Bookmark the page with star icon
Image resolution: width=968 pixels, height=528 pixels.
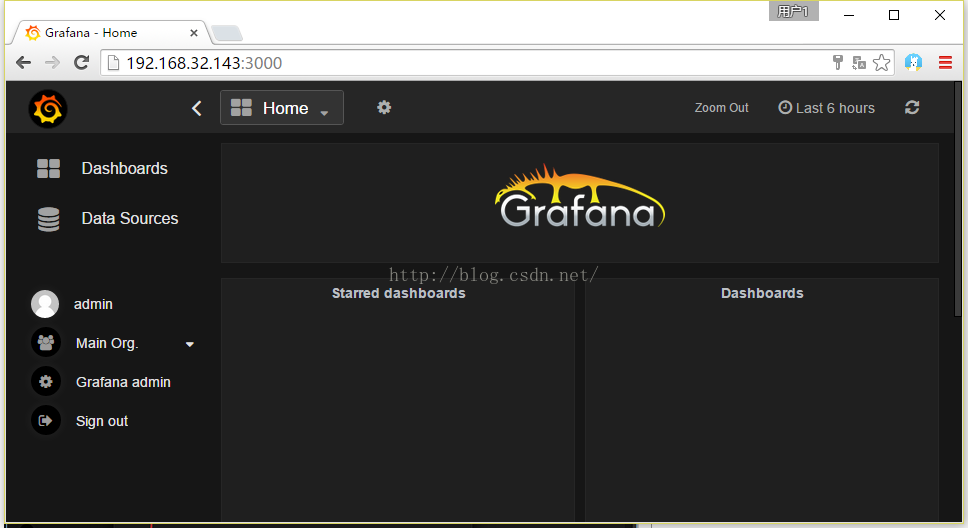coord(882,62)
